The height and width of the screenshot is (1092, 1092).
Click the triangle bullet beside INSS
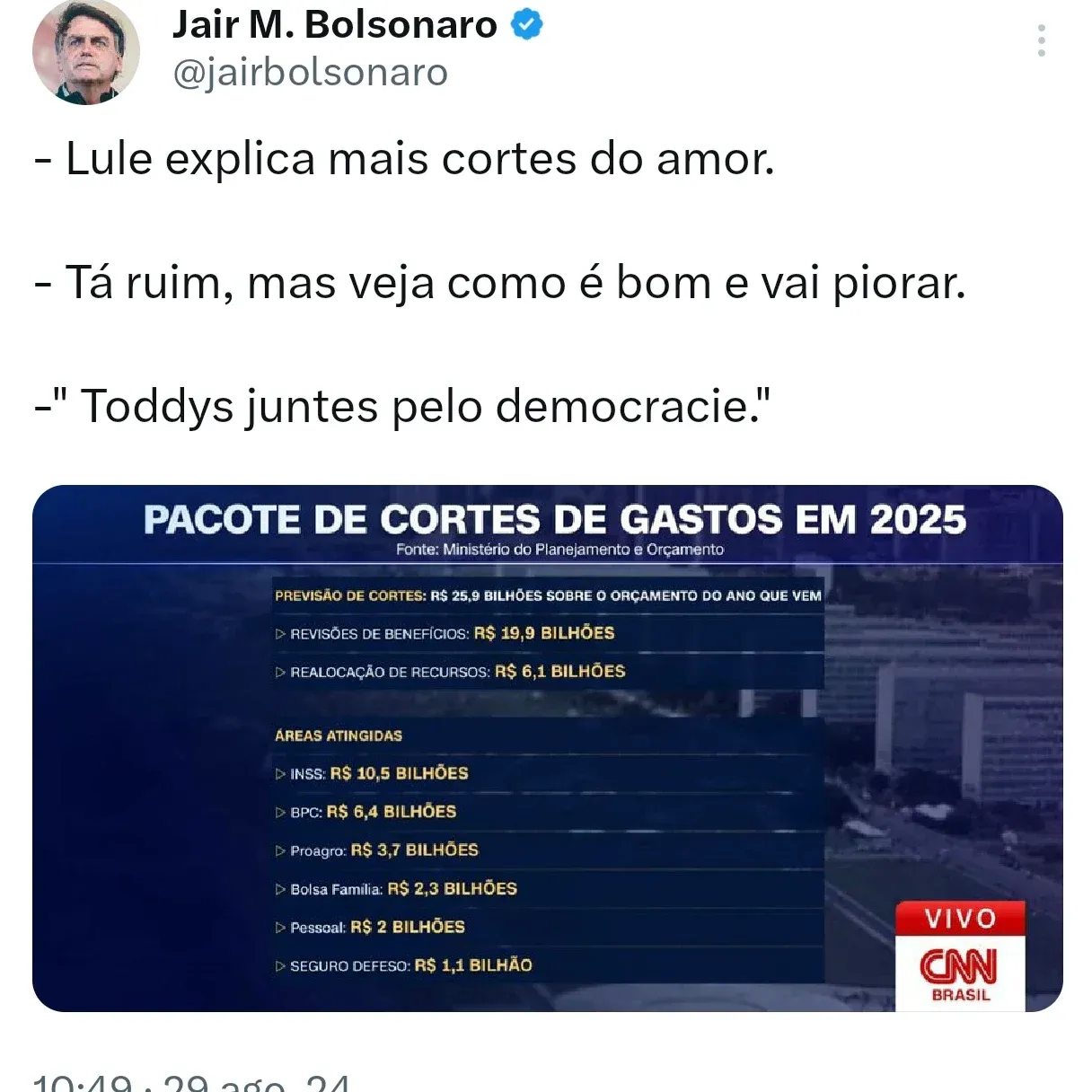tap(280, 774)
